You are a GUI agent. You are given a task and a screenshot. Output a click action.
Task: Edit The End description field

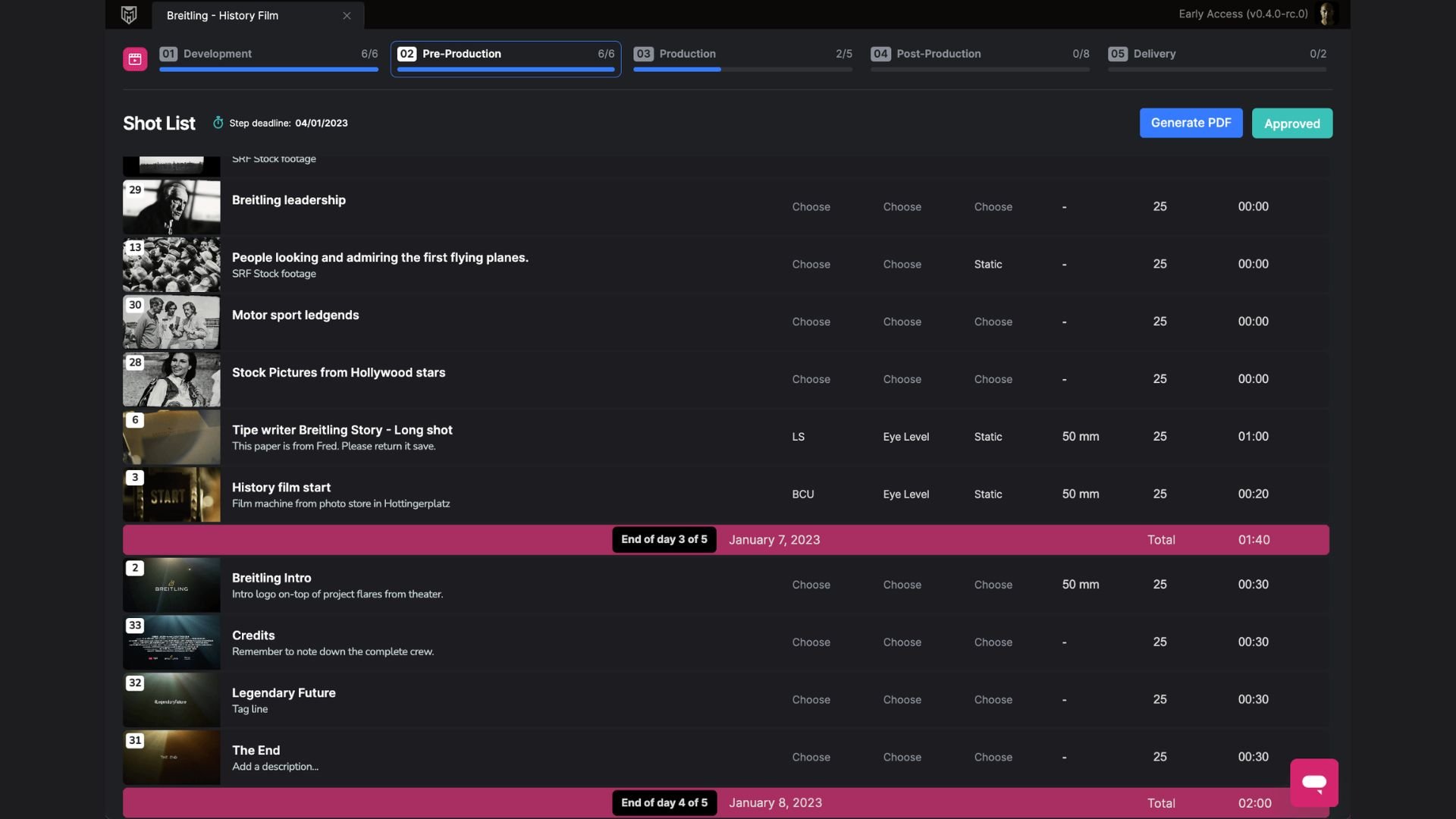(275, 767)
